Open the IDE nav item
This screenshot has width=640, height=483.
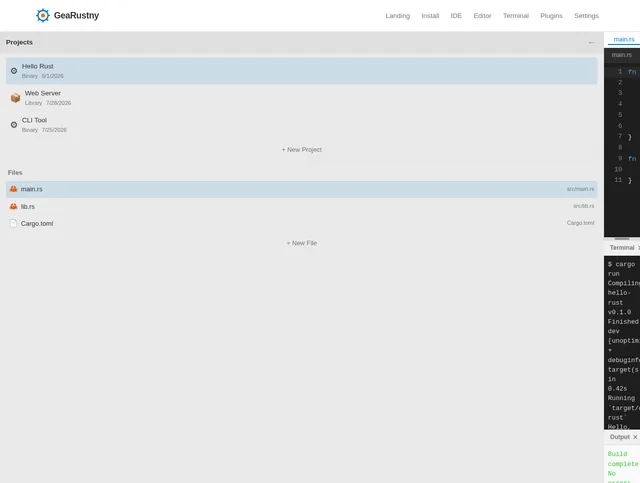coord(456,16)
